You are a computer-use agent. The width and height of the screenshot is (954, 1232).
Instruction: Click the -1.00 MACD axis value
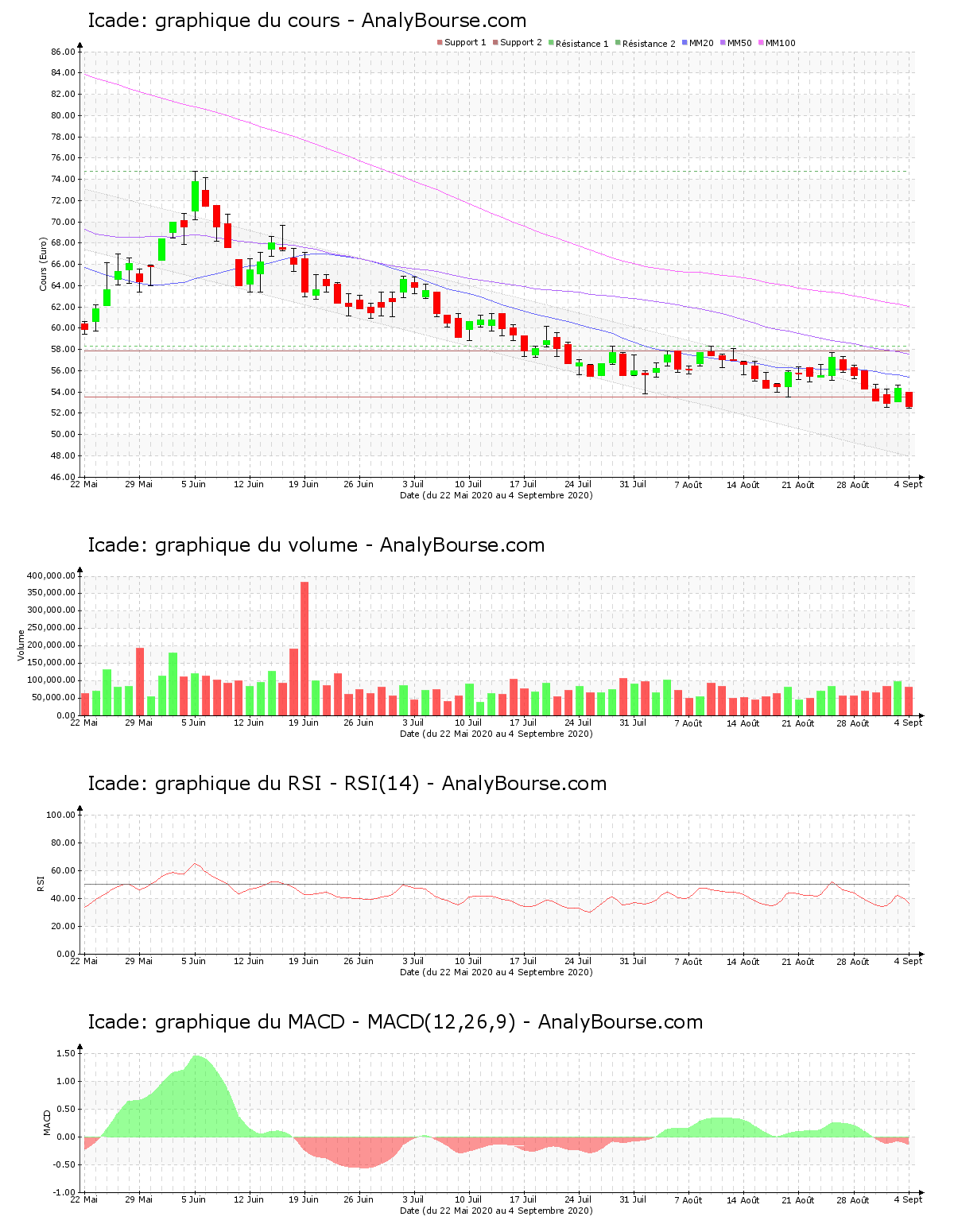click(65, 1192)
